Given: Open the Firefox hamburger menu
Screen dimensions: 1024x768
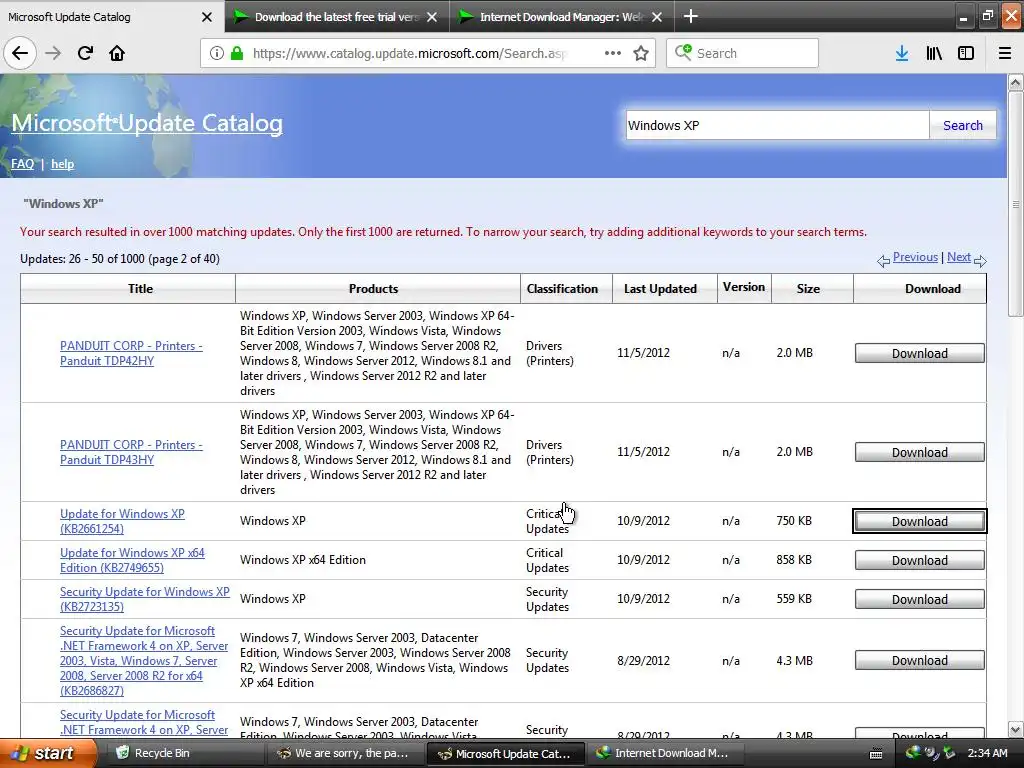Looking at the screenshot, I should 1005,53.
